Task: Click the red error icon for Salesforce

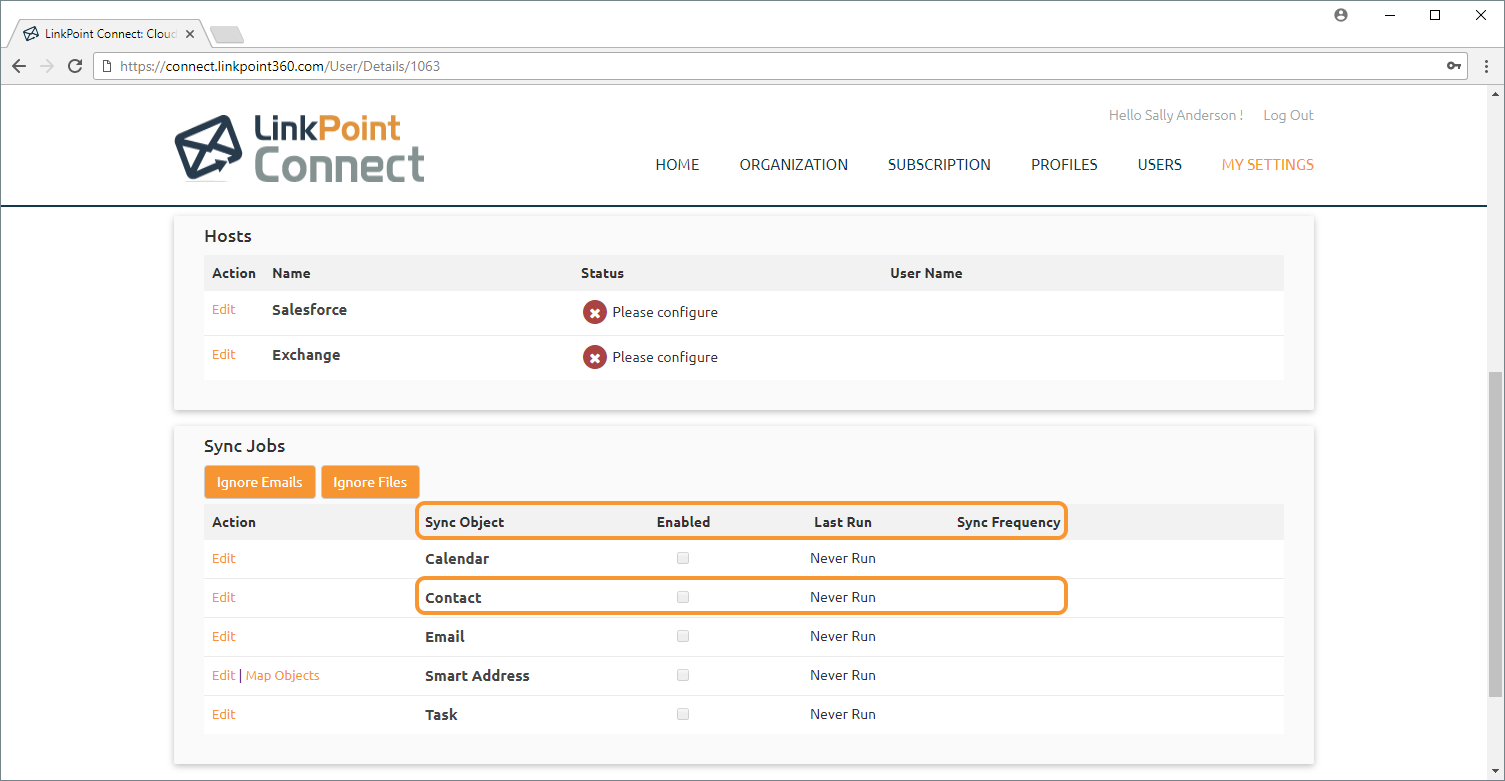Action: [x=594, y=312]
